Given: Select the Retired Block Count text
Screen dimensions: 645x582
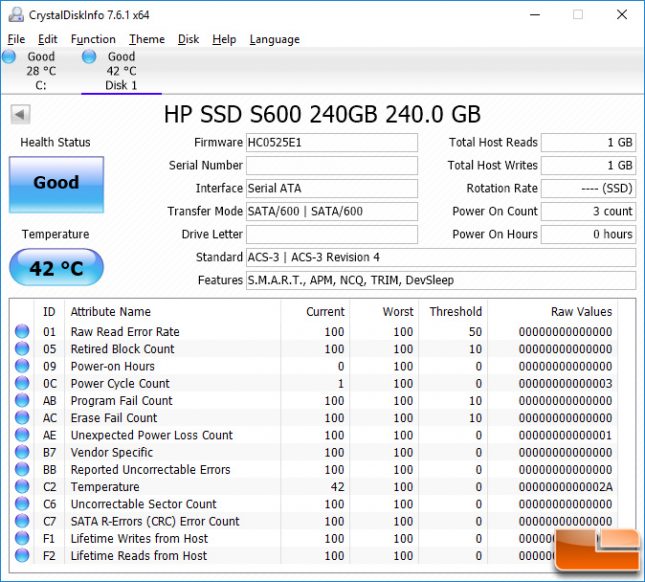Looking at the screenshot, I should [123, 349].
